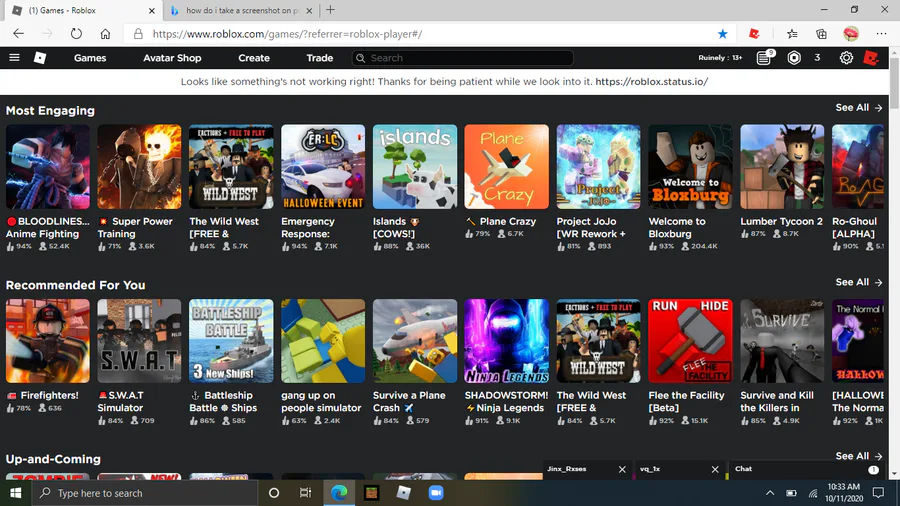Screen dimensions: 900x506
Task: Click the Windows taskbar search box
Action: (145, 493)
